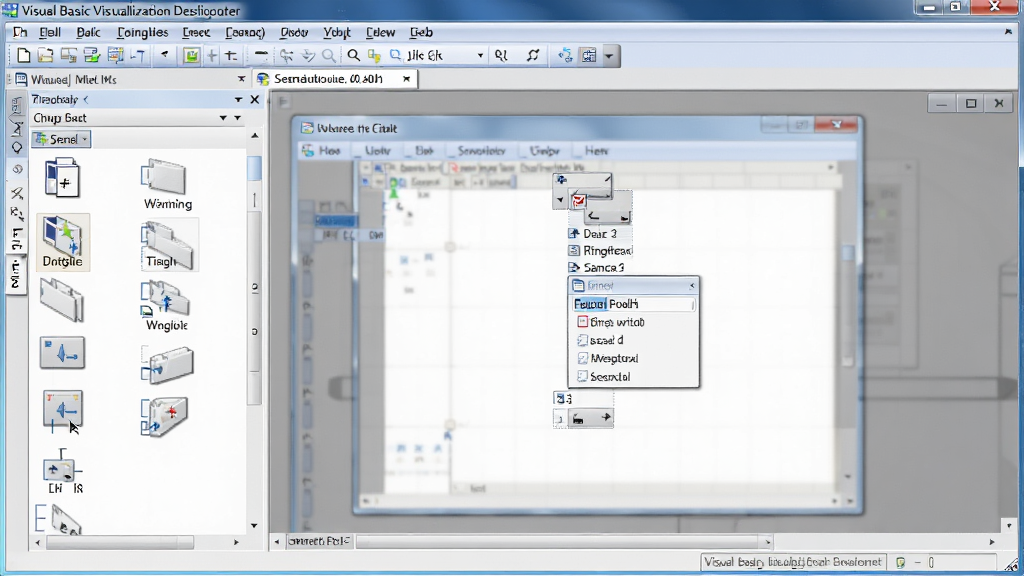Select the EH IS toolbox item

coord(63,472)
